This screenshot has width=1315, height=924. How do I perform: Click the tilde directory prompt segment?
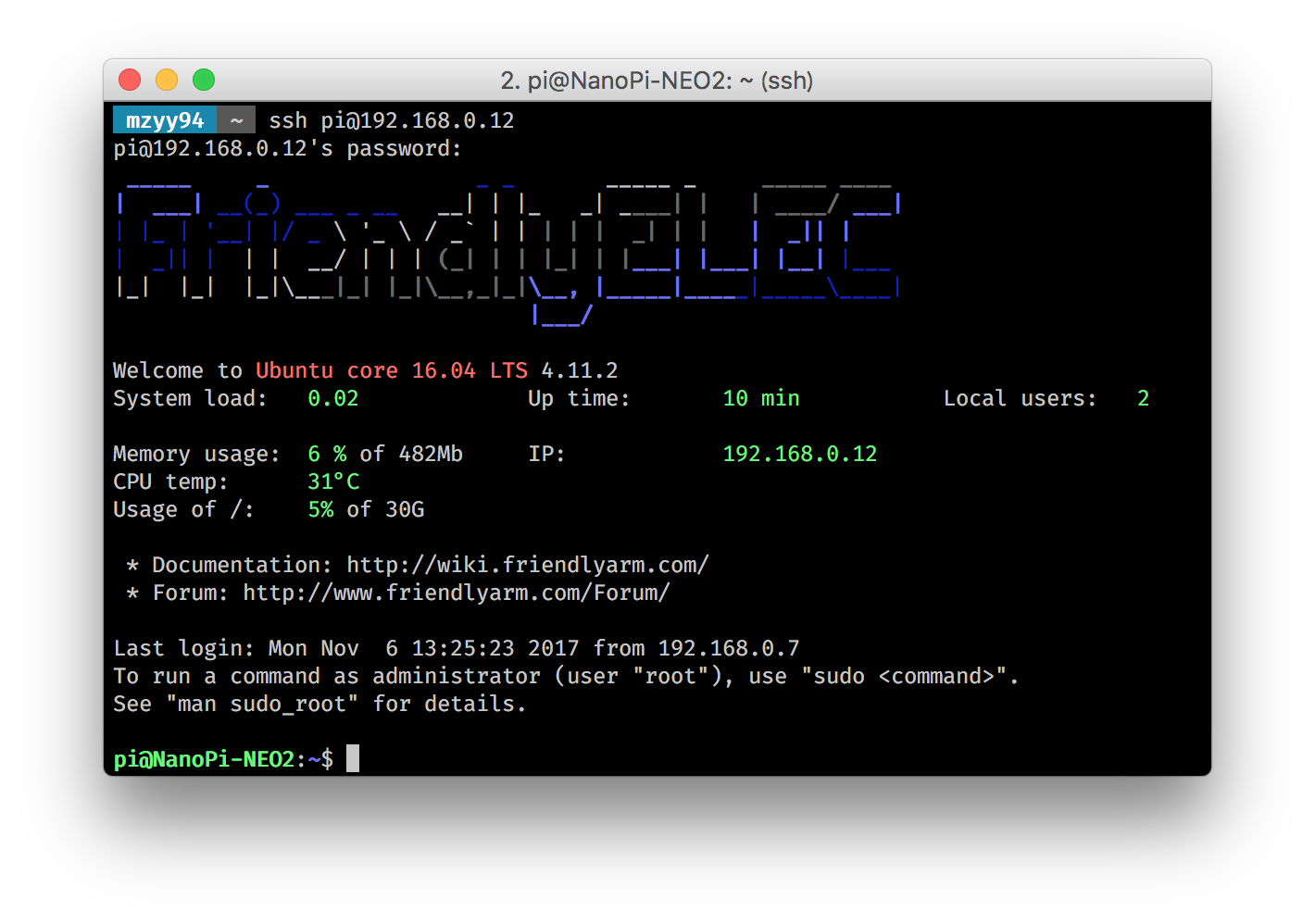237,120
